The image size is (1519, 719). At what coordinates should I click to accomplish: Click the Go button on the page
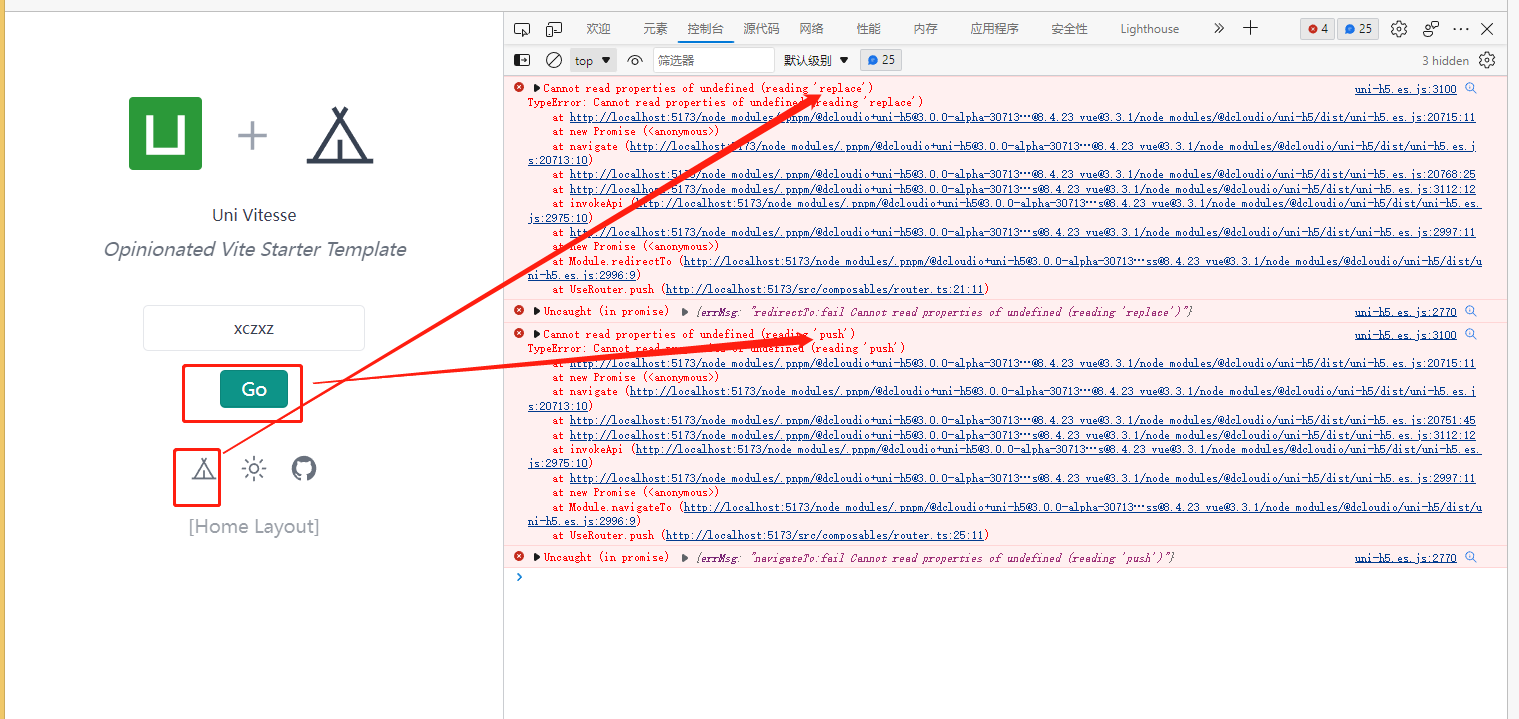pos(253,389)
